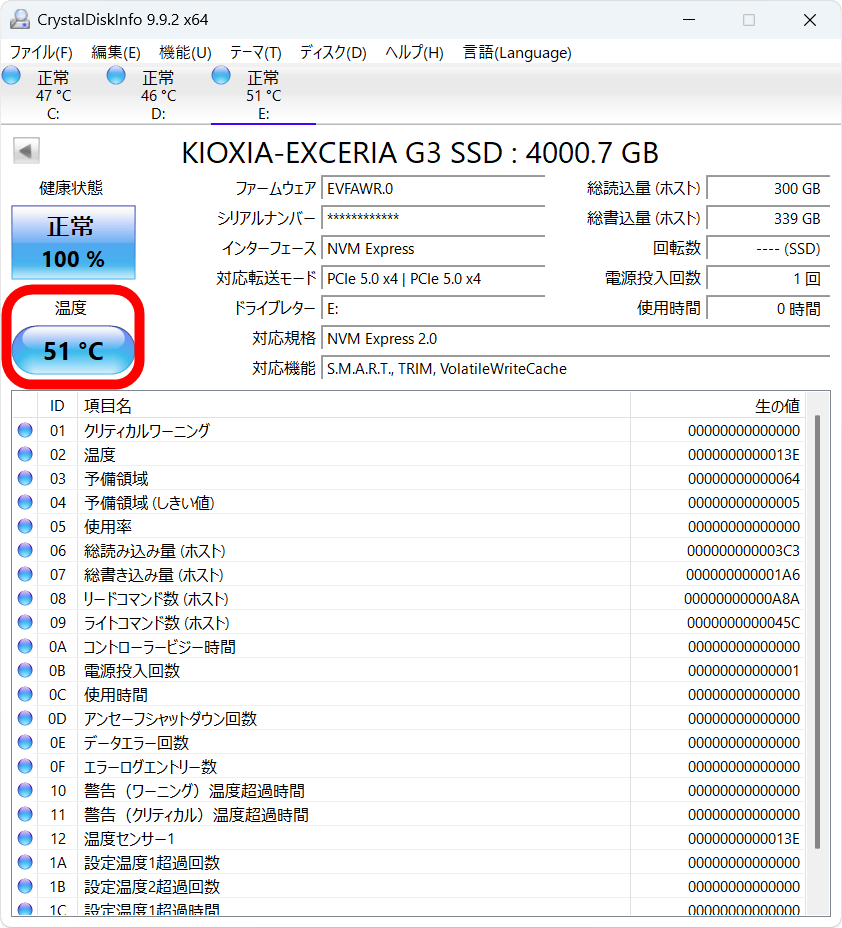Screen dimensions: 842x928
Task: Click the 正常 100 % health status button
Action: (73, 243)
